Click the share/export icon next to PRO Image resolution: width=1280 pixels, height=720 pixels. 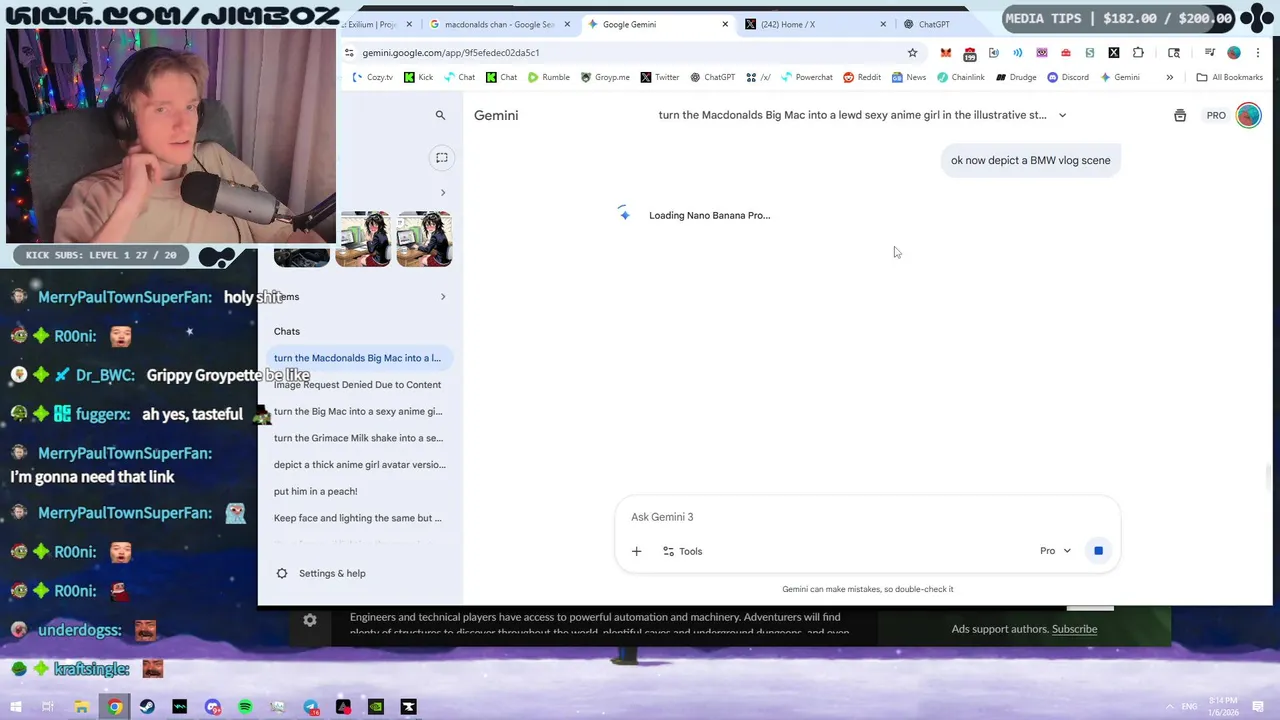coord(1180,116)
